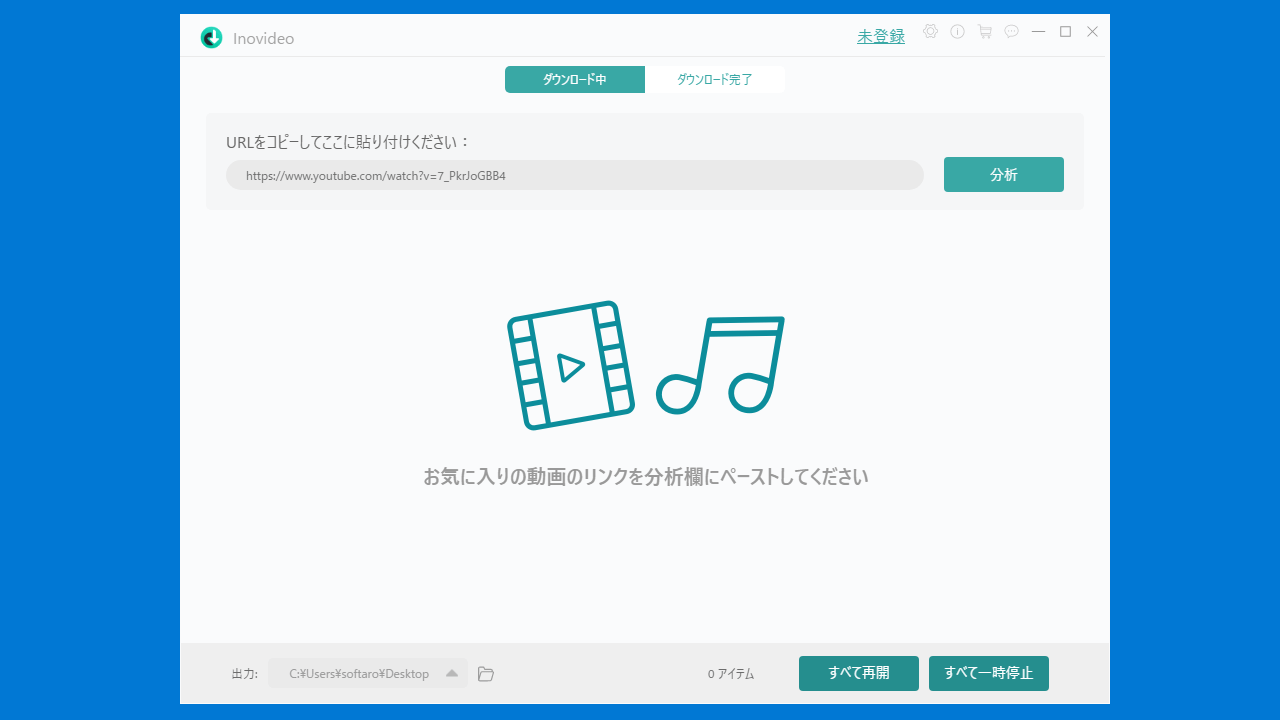Open the settings gear icon
The image size is (1280, 720).
[x=930, y=32]
